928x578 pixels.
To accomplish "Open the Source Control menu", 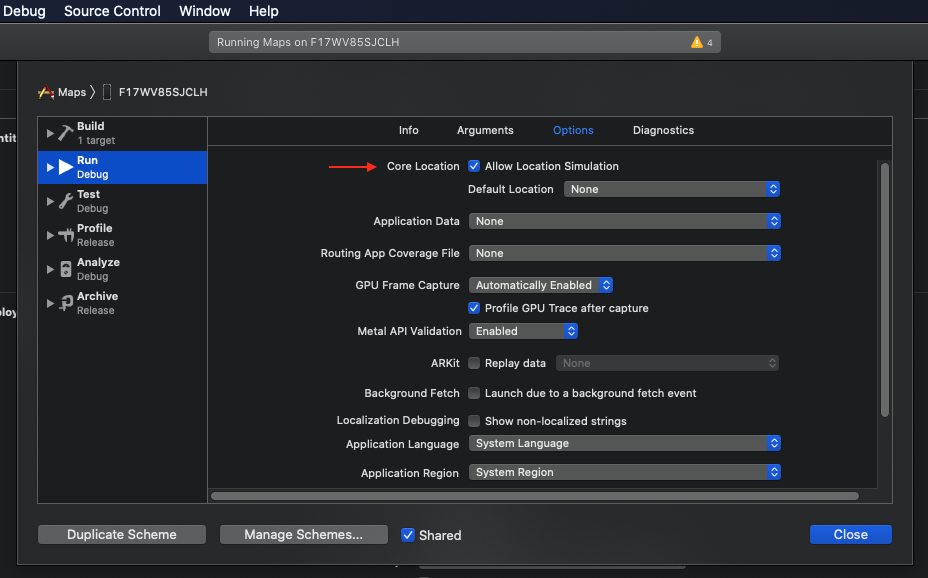I will pyautogui.click(x=112, y=11).
